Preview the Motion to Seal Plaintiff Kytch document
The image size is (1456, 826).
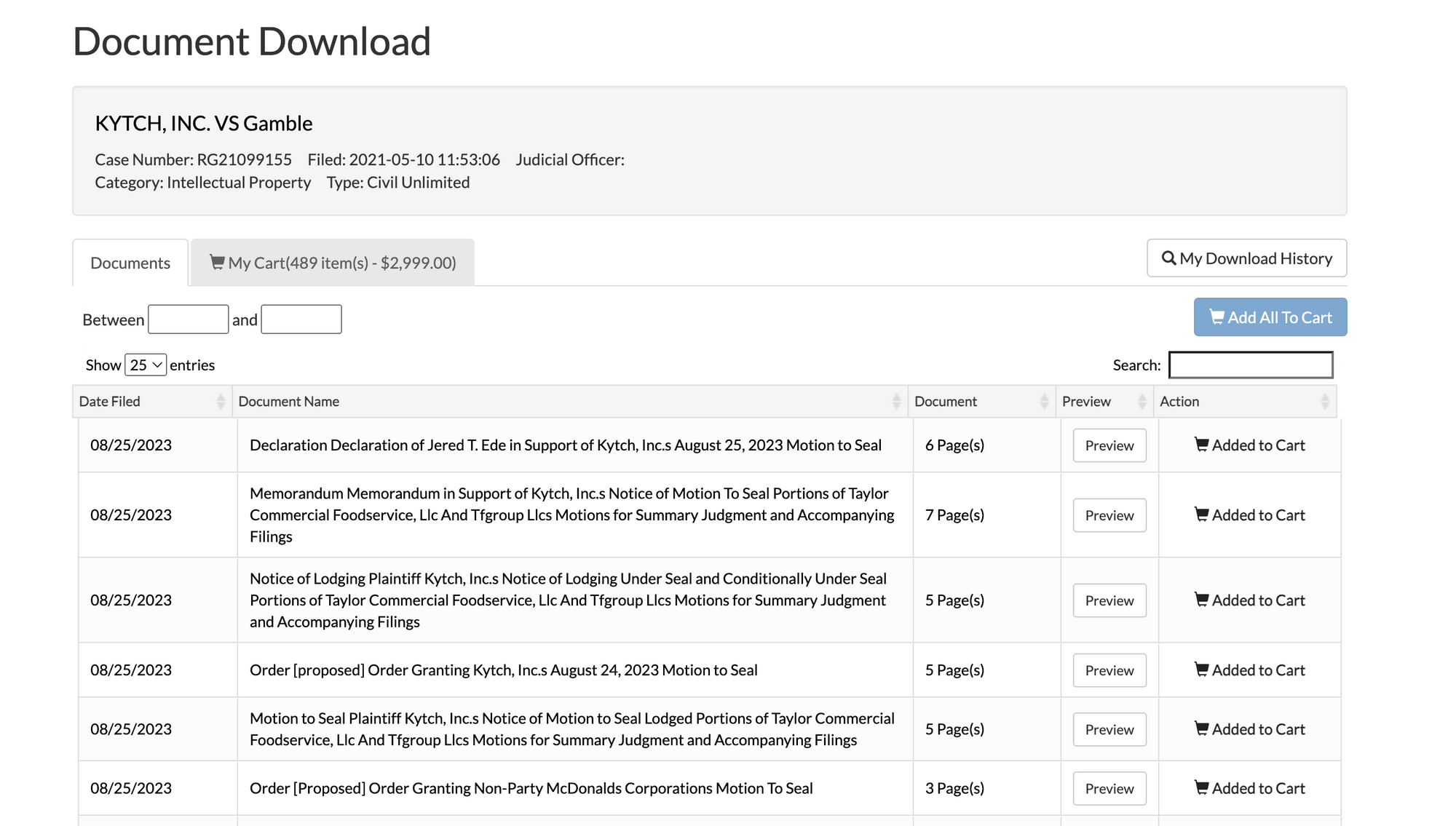point(1109,729)
